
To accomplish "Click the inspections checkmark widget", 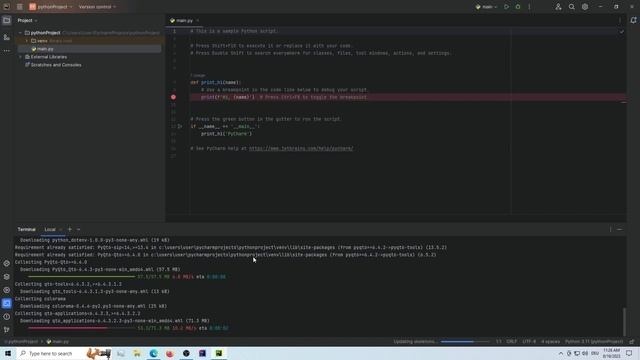I will tap(622, 31).
